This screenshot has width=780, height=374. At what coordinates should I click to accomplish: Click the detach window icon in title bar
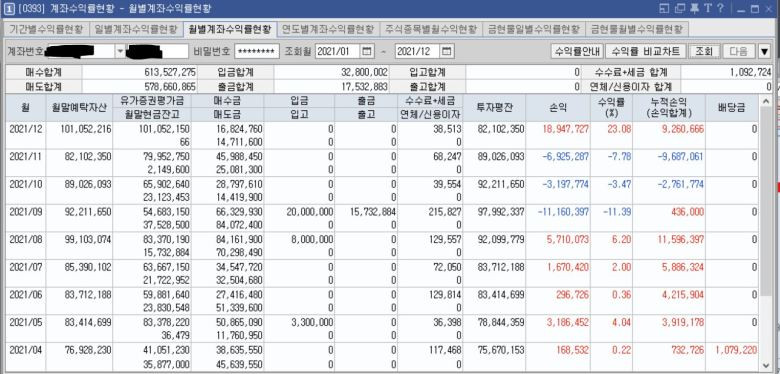[x=665, y=8]
